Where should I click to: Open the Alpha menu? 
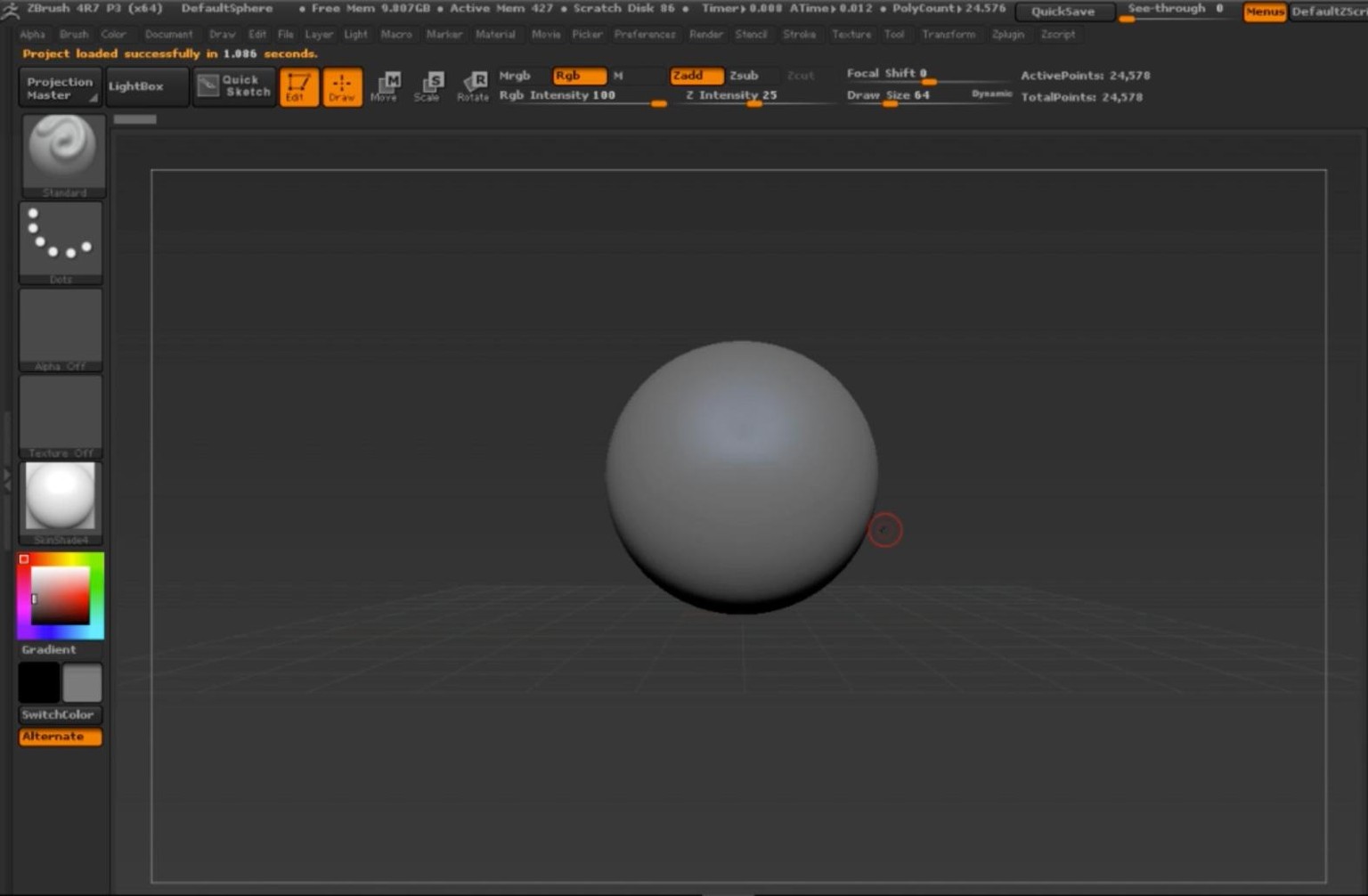32,34
